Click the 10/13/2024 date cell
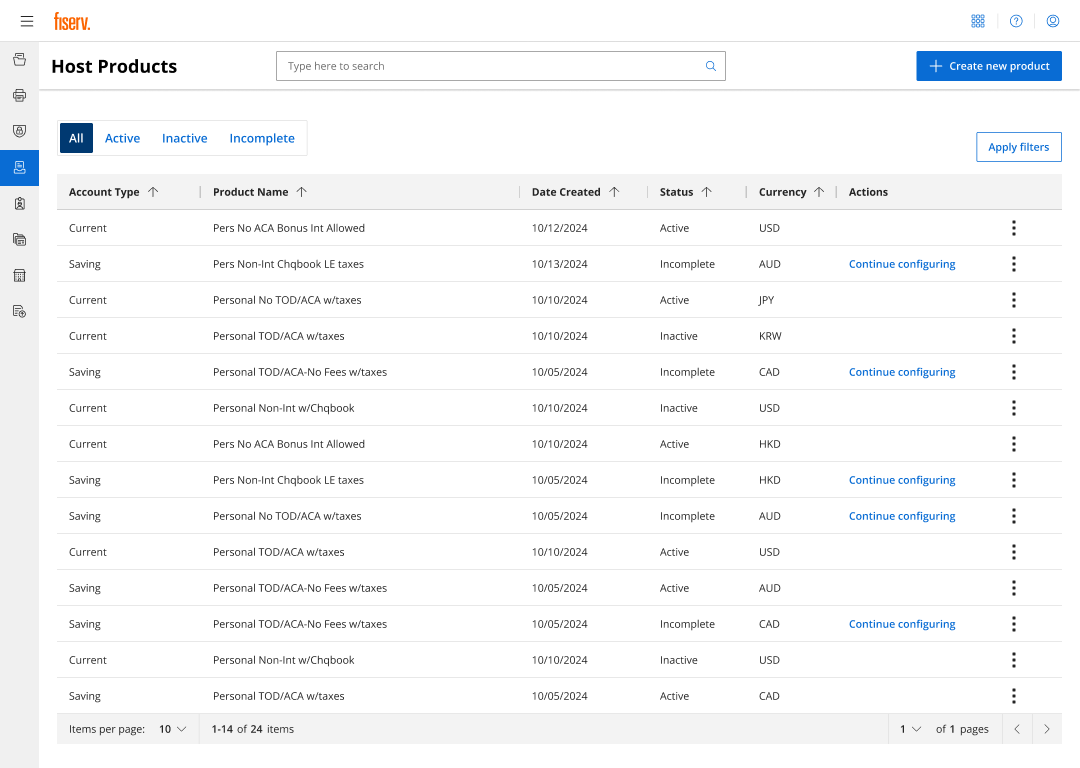Screen dimensions: 1080x768 (x=559, y=264)
